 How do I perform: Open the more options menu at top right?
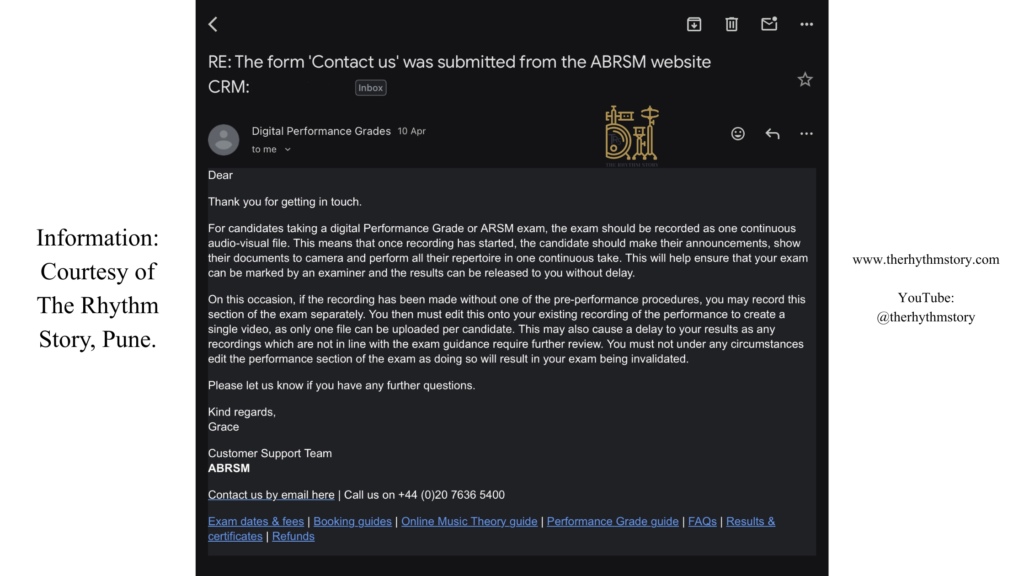click(x=806, y=24)
